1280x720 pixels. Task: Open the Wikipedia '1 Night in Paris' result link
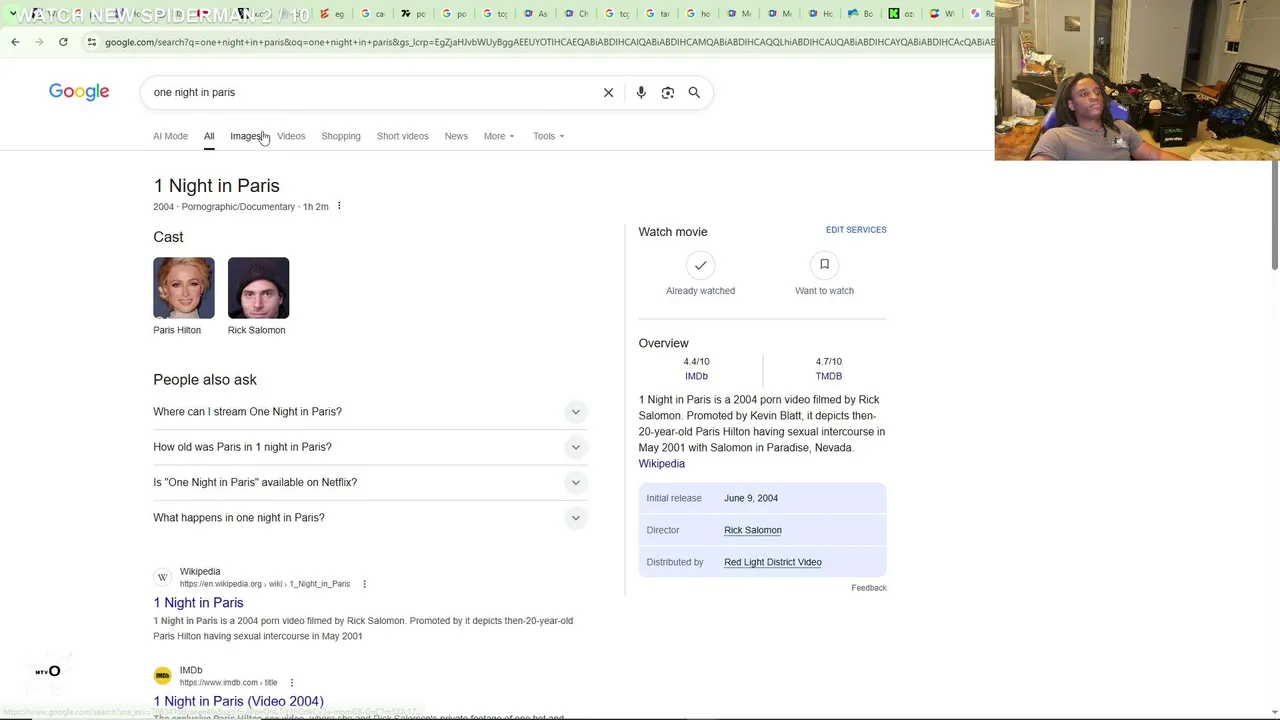(198, 603)
